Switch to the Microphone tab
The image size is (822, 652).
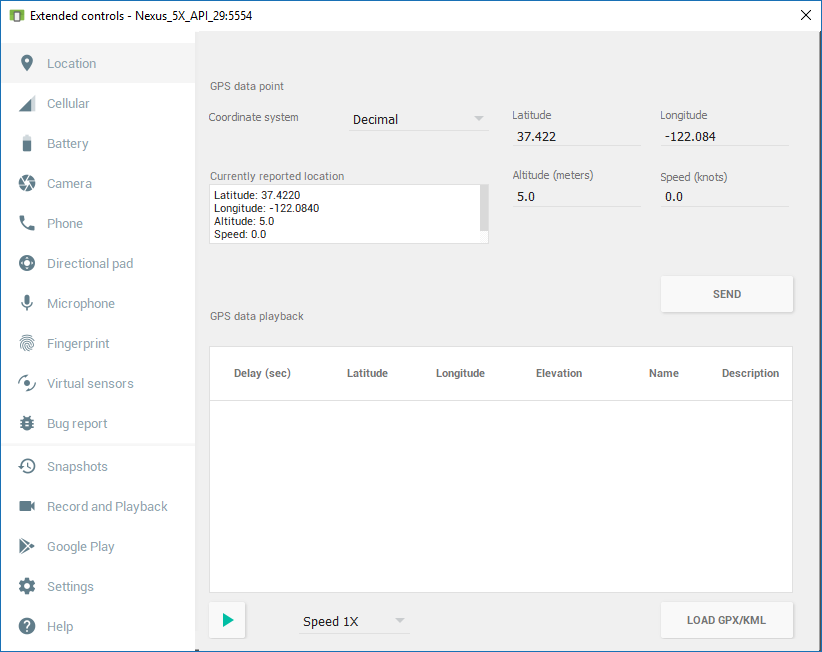(98, 303)
